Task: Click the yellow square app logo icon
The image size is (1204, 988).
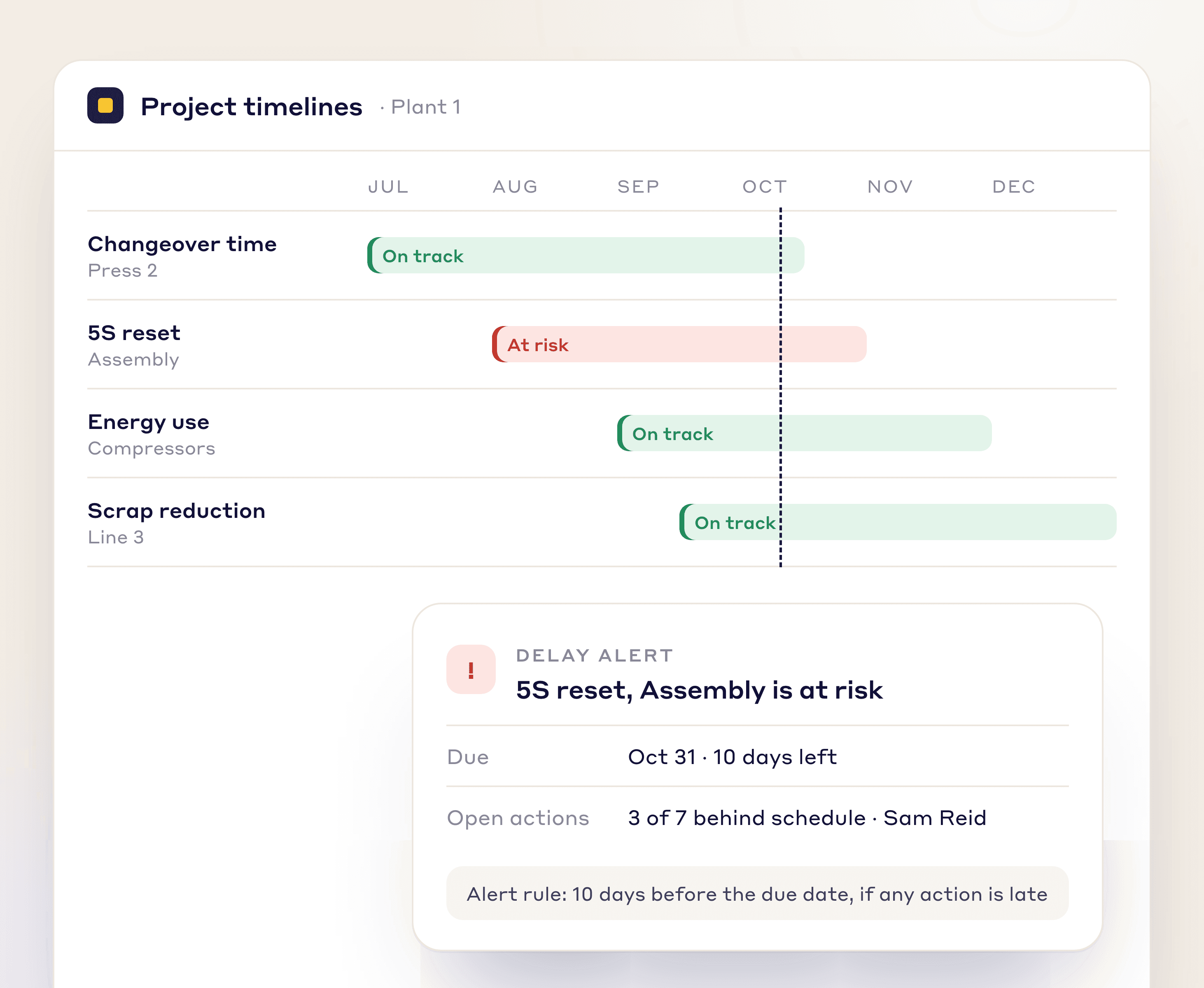Action: click(x=105, y=105)
